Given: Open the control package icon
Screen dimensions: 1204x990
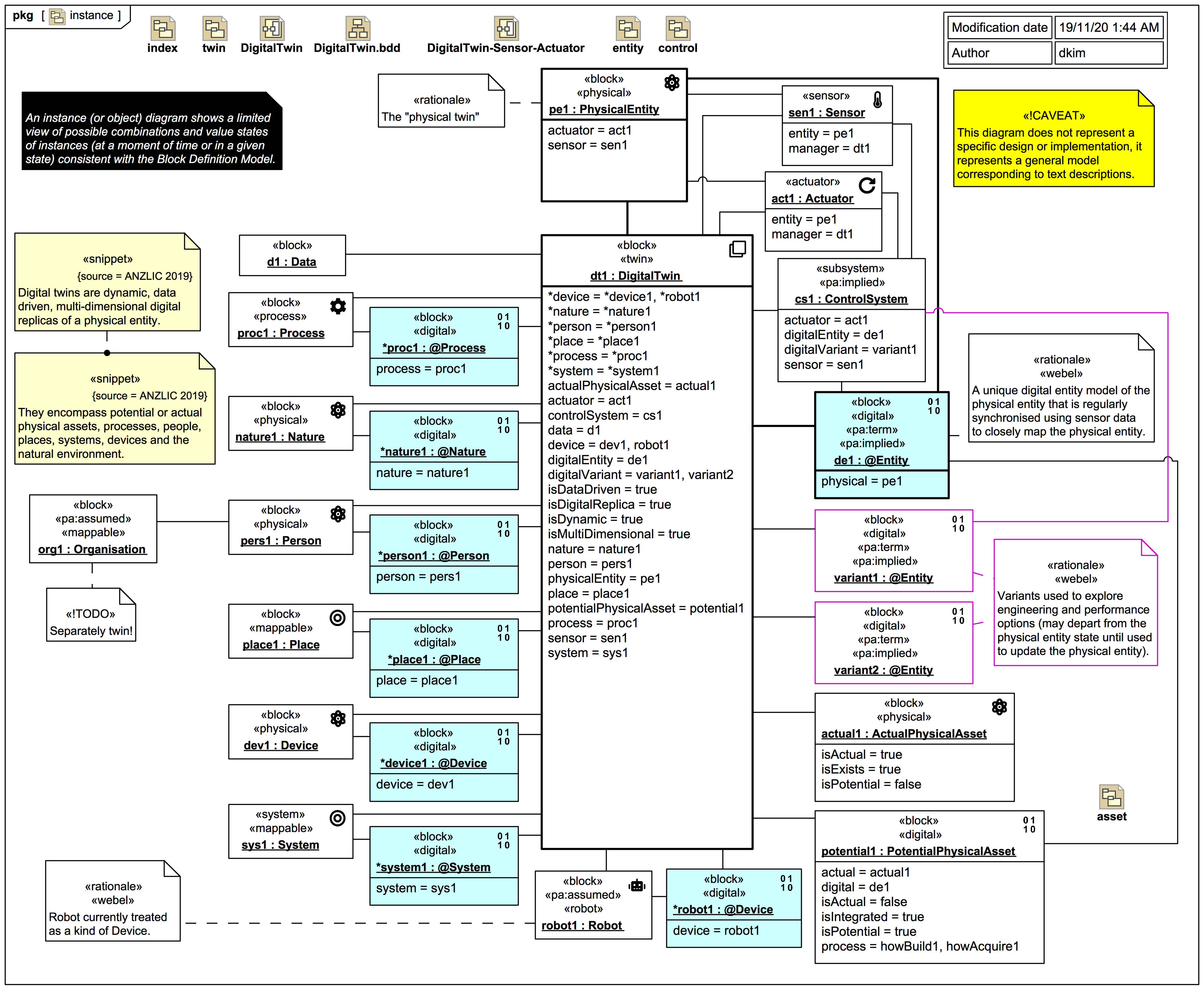Looking at the screenshot, I should 678,28.
